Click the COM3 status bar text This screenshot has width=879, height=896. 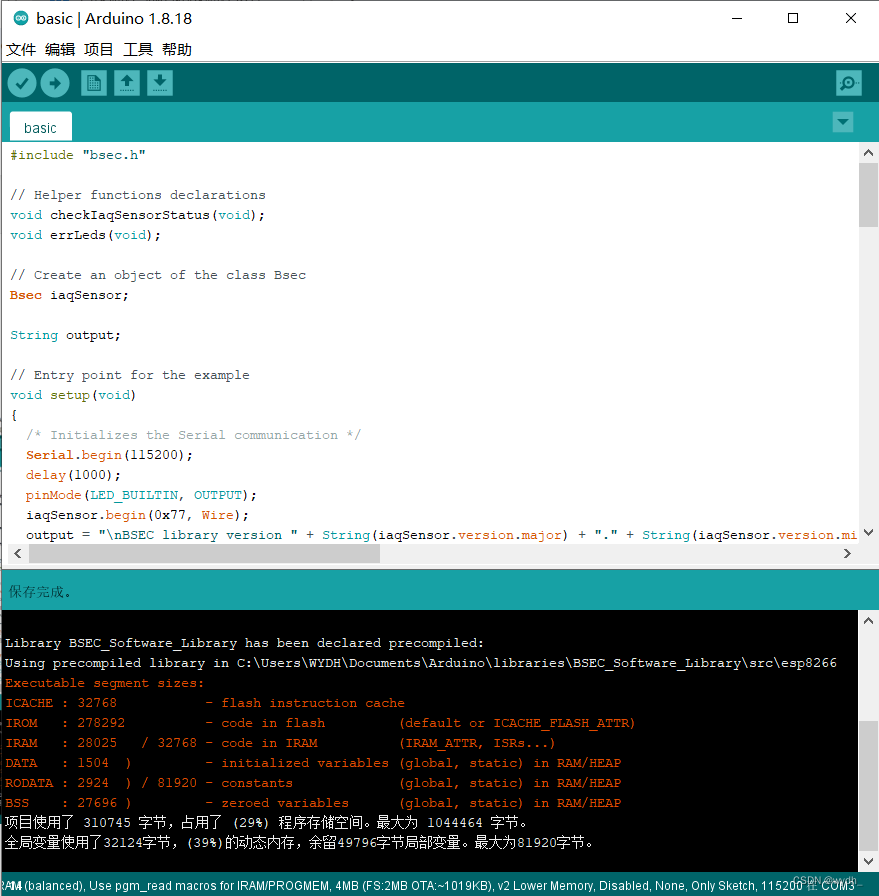(838, 884)
